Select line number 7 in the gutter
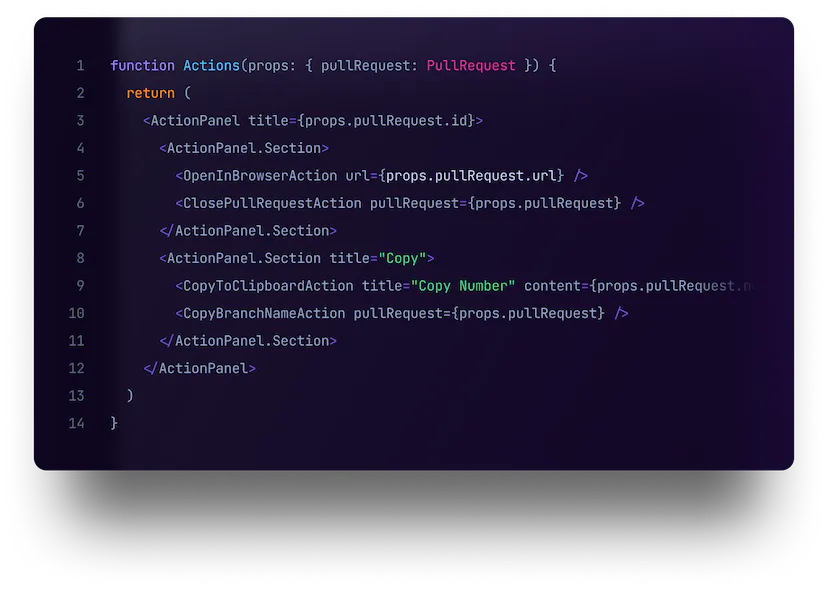828x589 pixels. point(80,231)
